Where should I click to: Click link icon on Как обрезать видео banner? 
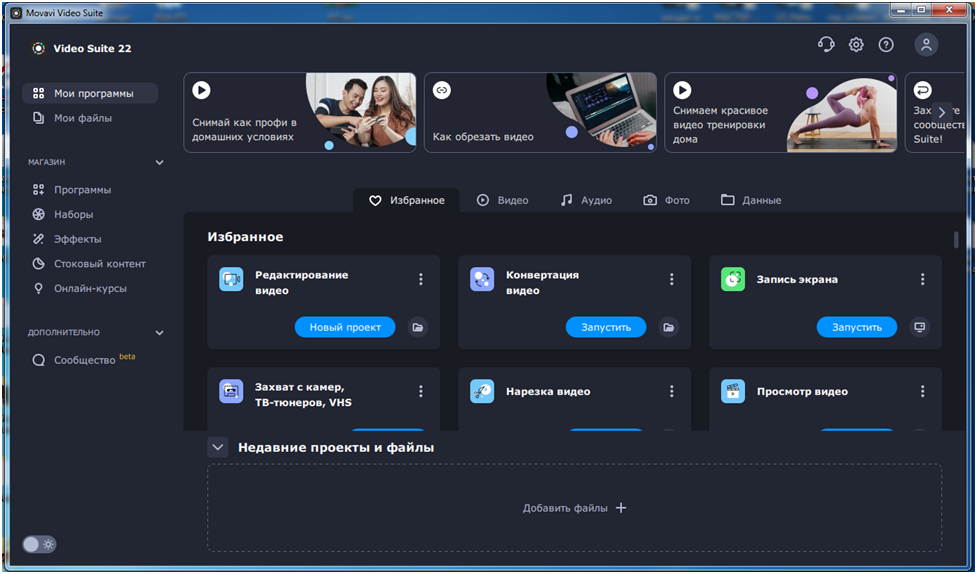[x=442, y=90]
